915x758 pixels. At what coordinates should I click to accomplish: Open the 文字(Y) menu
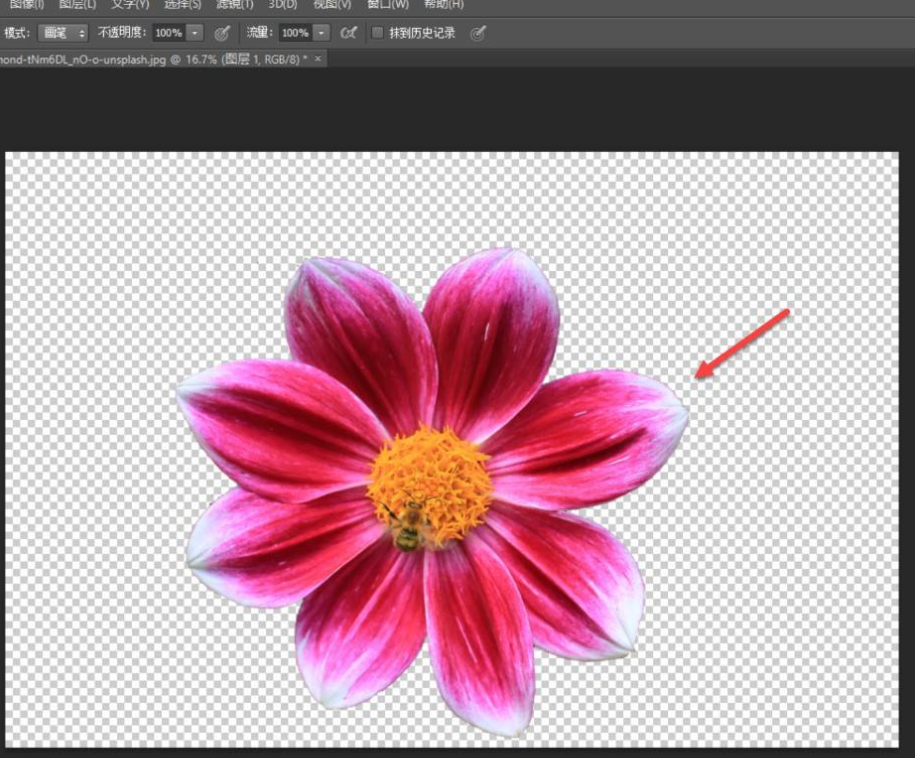130,4
